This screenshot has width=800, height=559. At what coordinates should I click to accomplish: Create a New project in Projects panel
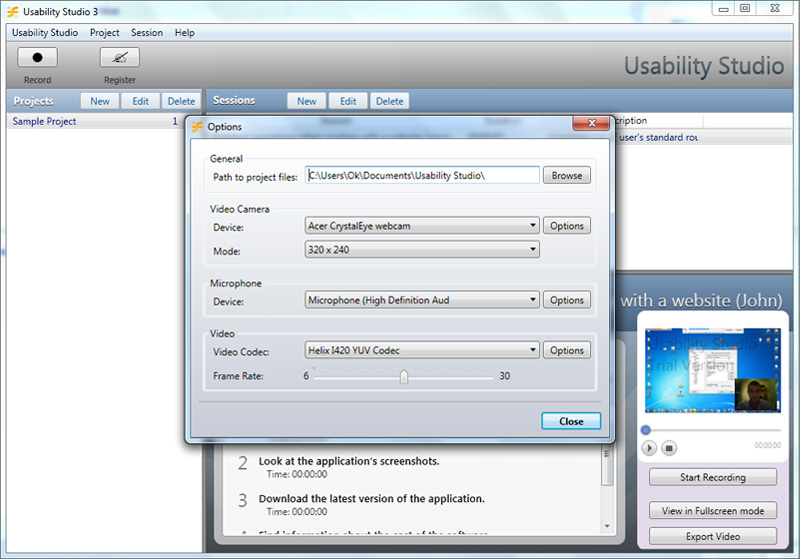click(100, 101)
